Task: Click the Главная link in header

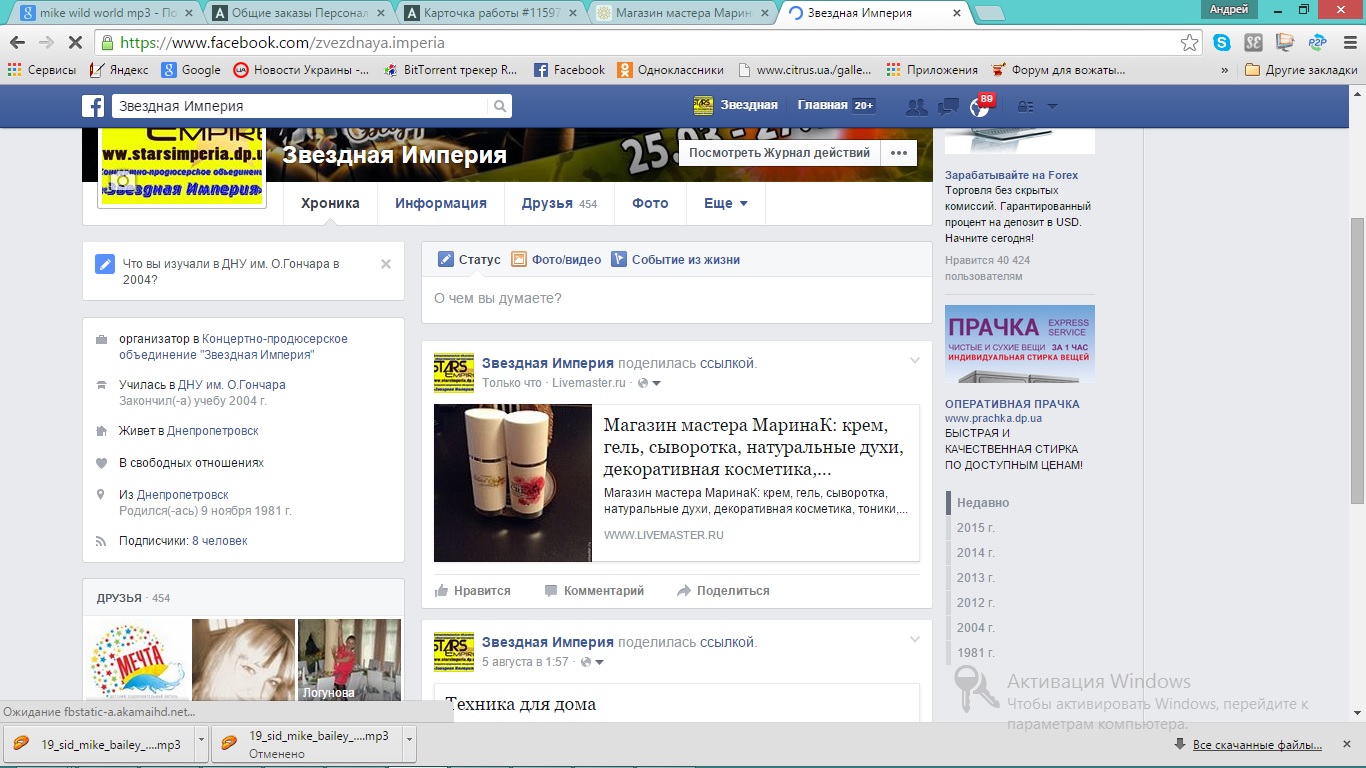Action: [823, 106]
